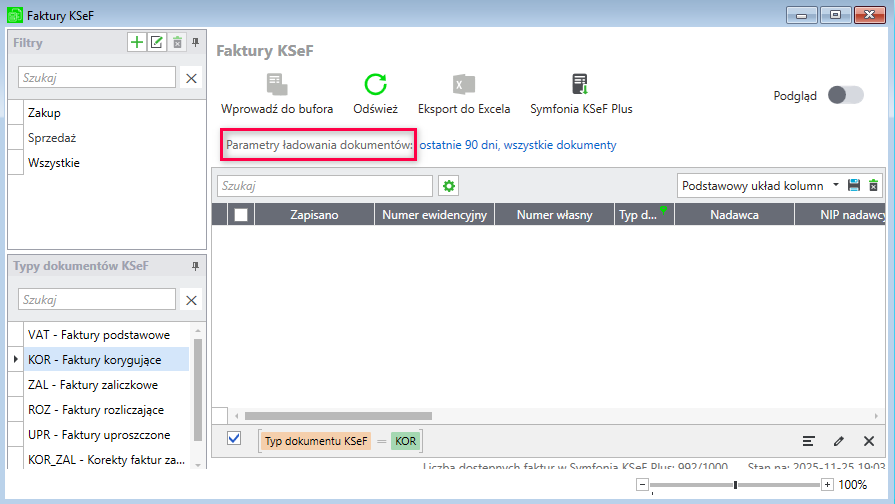The height and width of the screenshot is (504, 895).
Task: Select VAT - Faktury podstawowe type
Action: click(x=98, y=335)
